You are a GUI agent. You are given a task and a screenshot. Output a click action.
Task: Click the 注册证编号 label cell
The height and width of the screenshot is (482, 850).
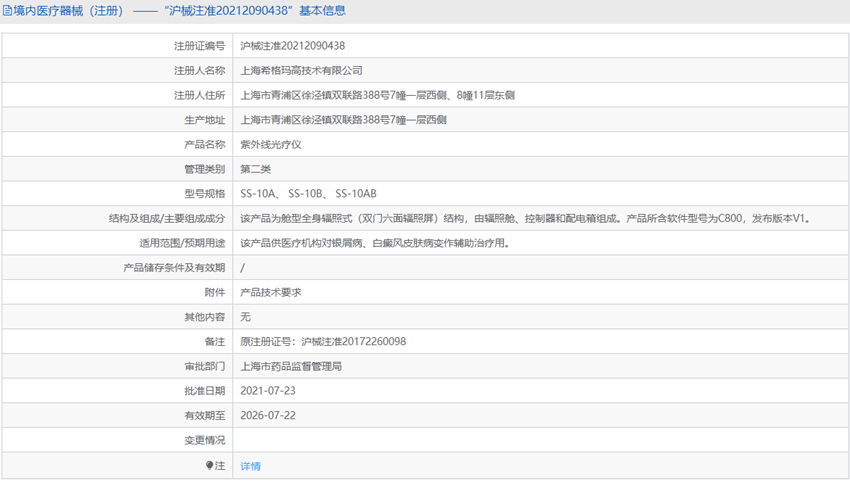(x=117, y=46)
